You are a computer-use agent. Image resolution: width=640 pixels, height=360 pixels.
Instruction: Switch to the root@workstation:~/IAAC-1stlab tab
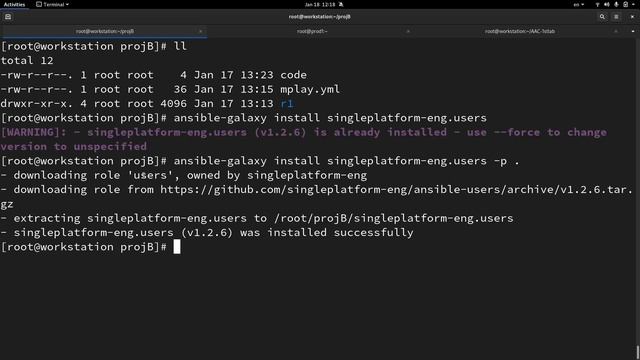(x=520, y=31)
